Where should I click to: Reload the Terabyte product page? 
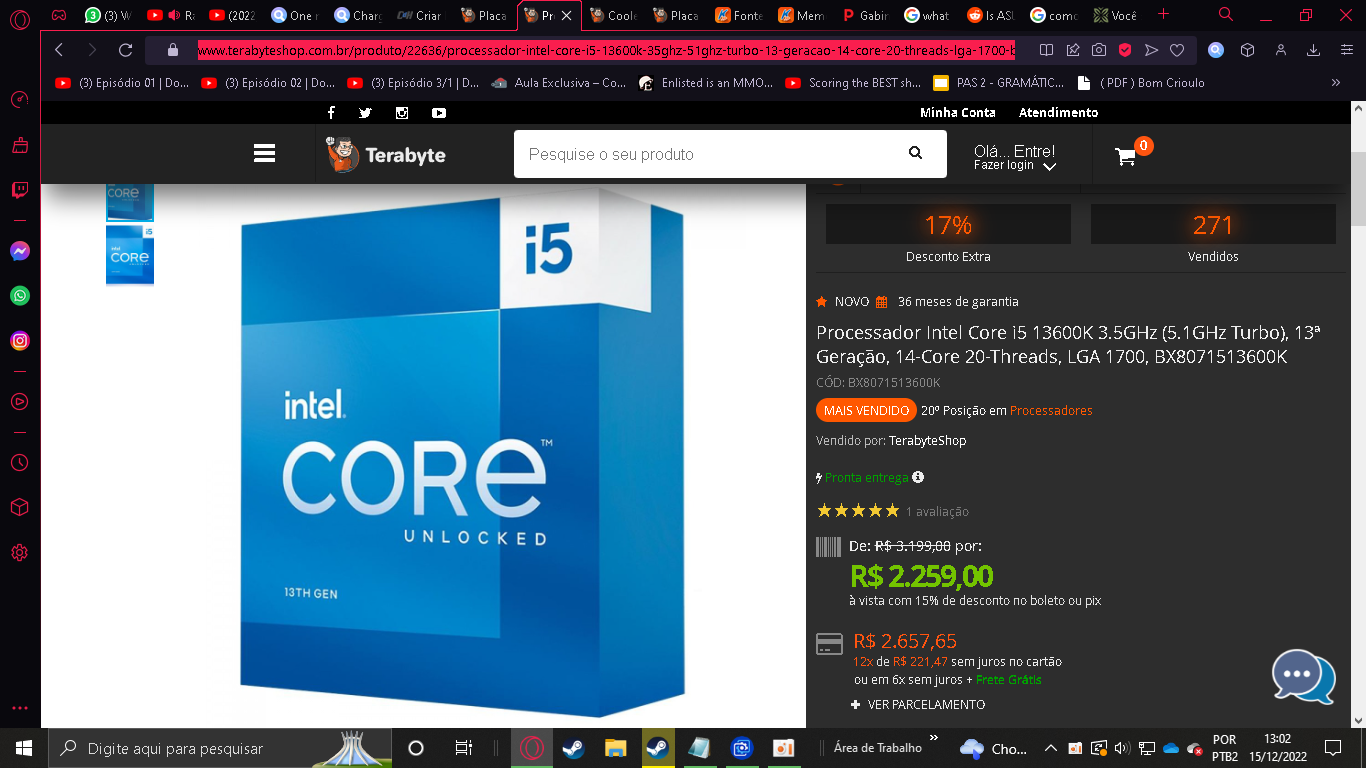pos(125,50)
